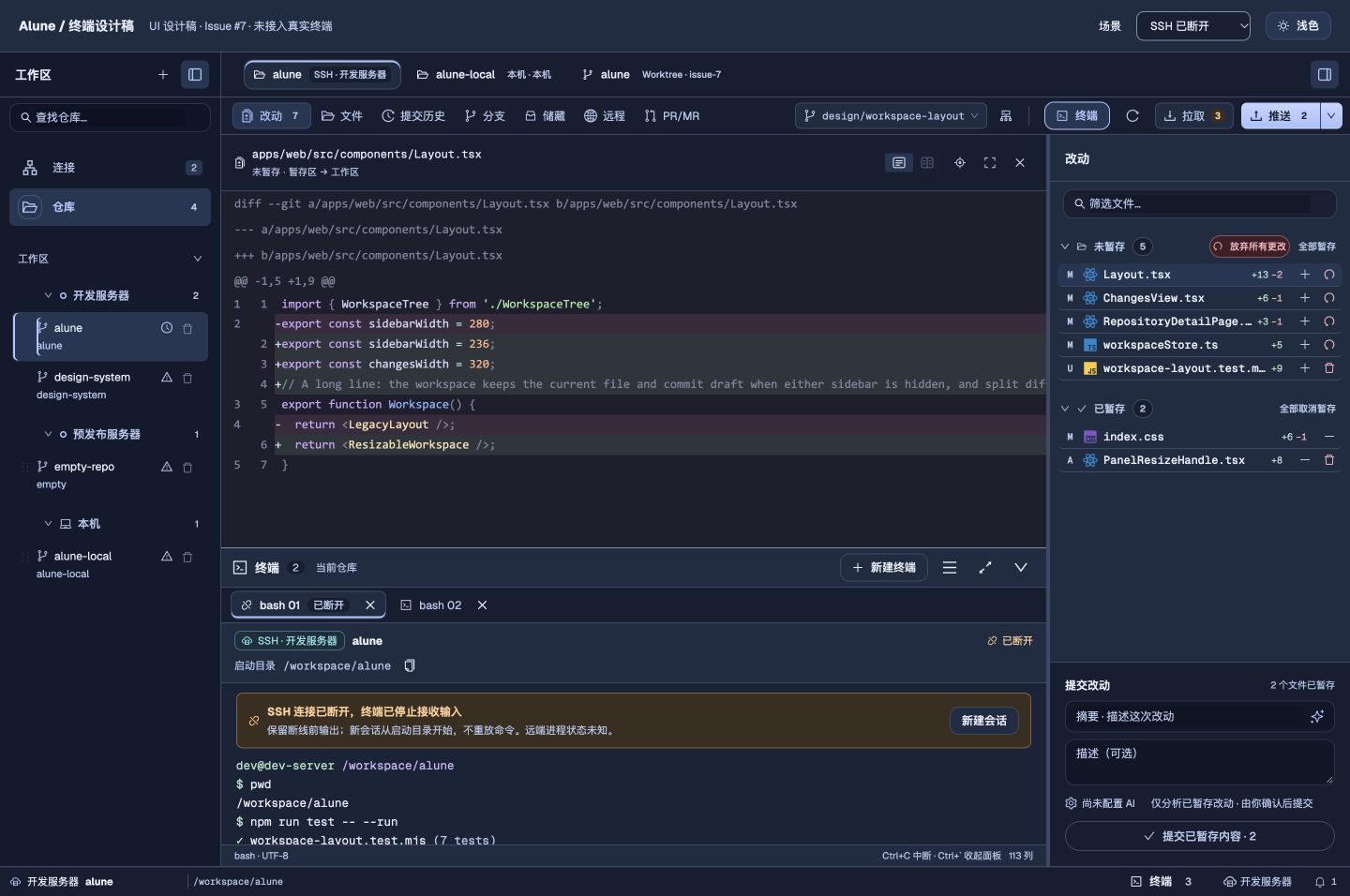1350x896 pixels.
Task: Open the terminal panel list menu icon
Action: point(950,568)
